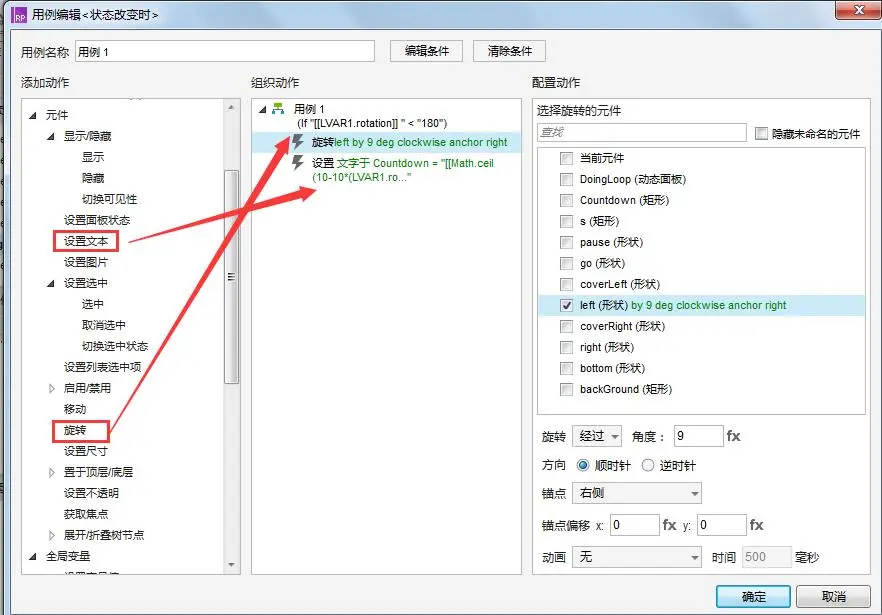Collapse the 全局变量 tree node
The height and width of the screenshot is (615, 882).
[x=33, y=556]
